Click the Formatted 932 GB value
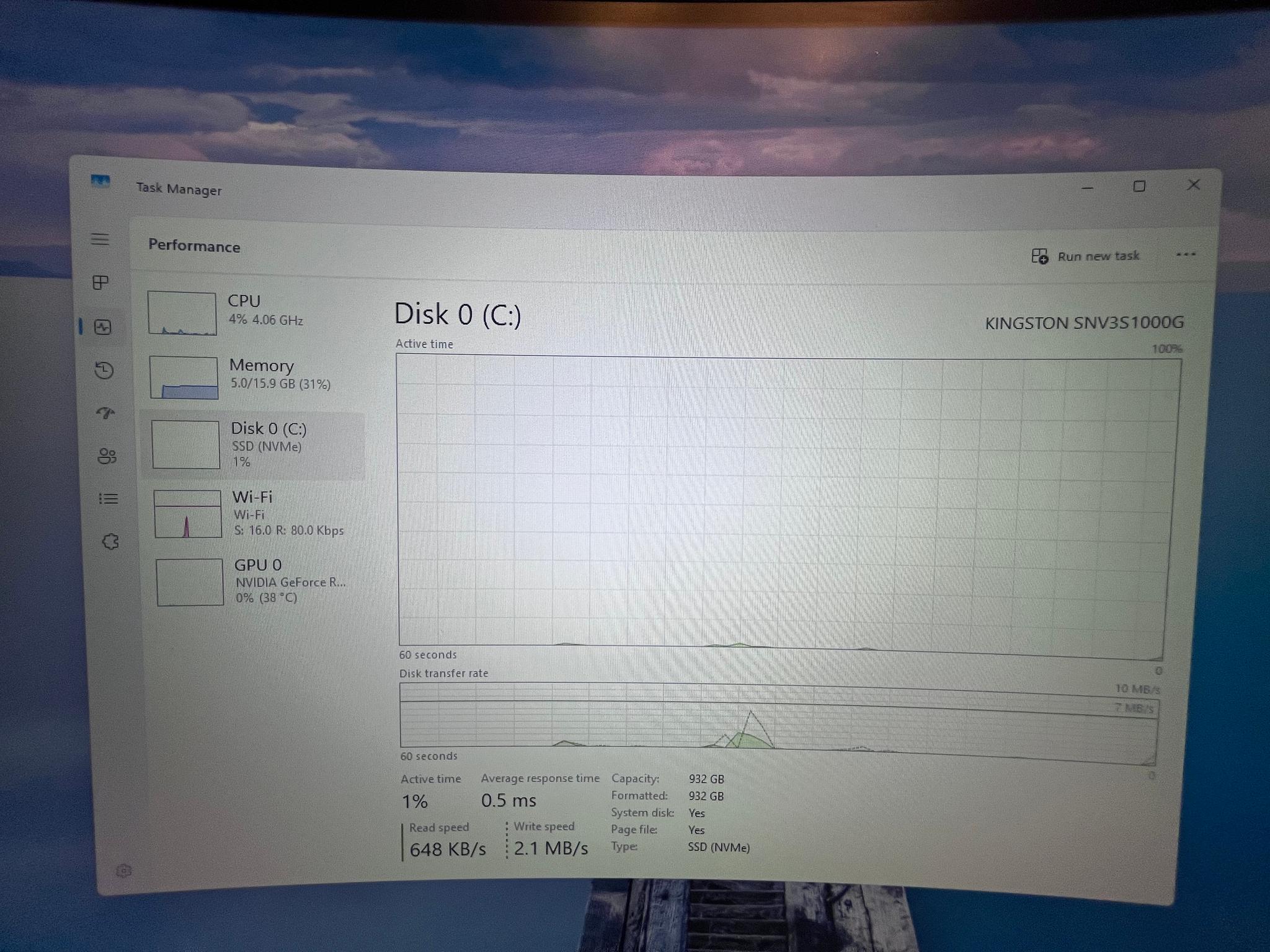The height and width of the screenshot is (952, 1270). 706,796
